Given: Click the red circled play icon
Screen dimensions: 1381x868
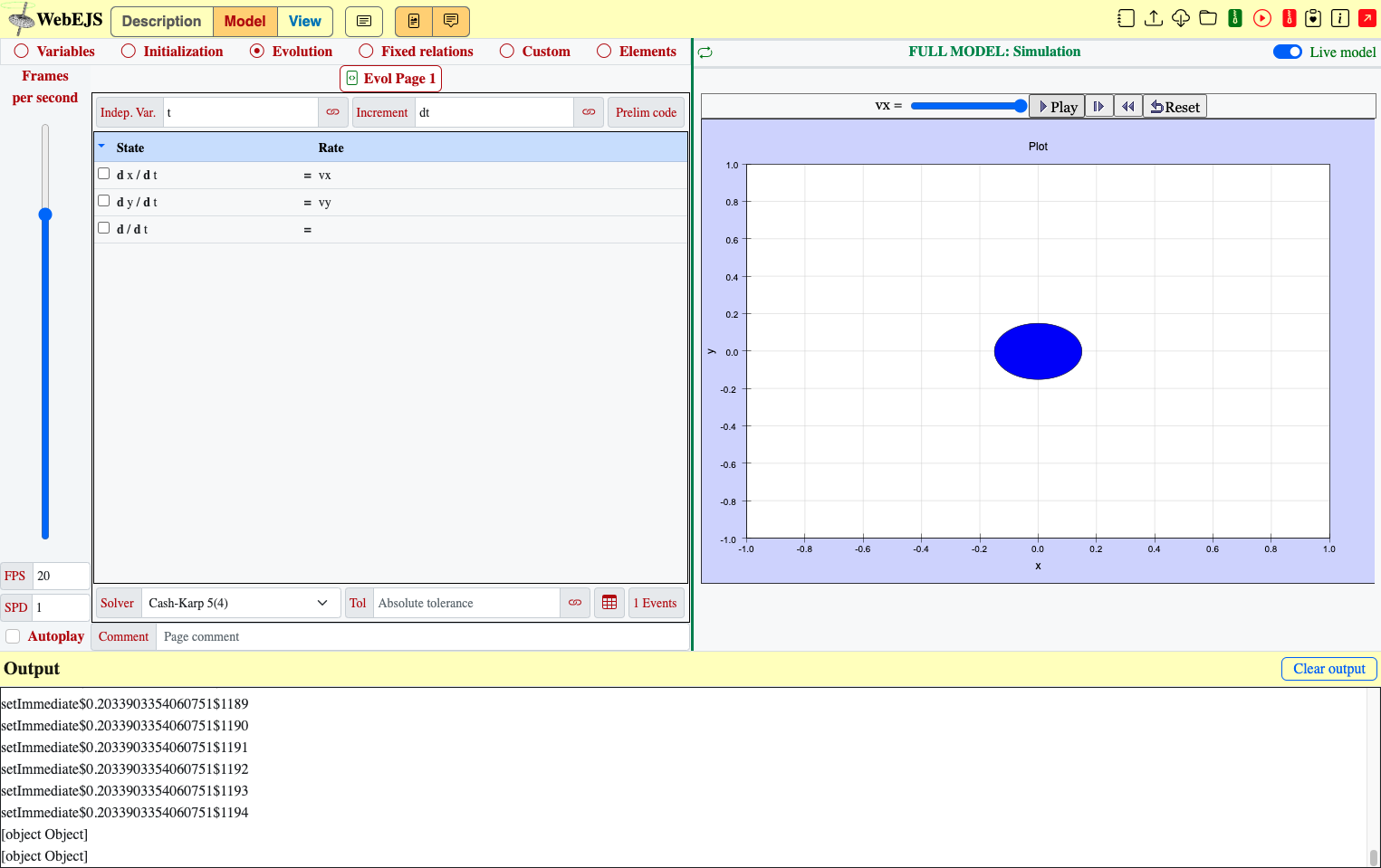Looking at the screenshot, I should (x=1262, y=18).
